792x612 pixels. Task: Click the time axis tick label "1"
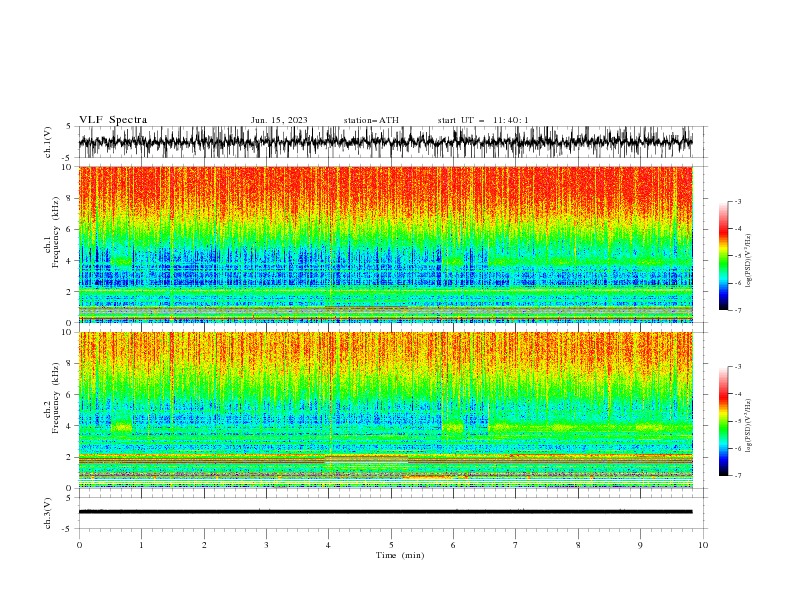tap(141, 545)
